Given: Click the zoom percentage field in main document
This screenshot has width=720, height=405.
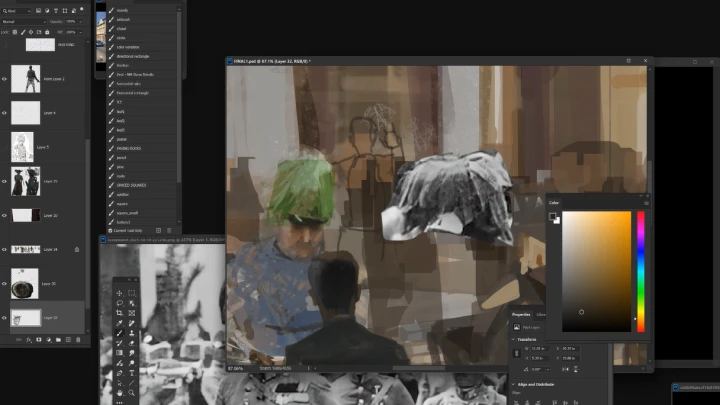Looking at the screenshot, I should 236,368.
